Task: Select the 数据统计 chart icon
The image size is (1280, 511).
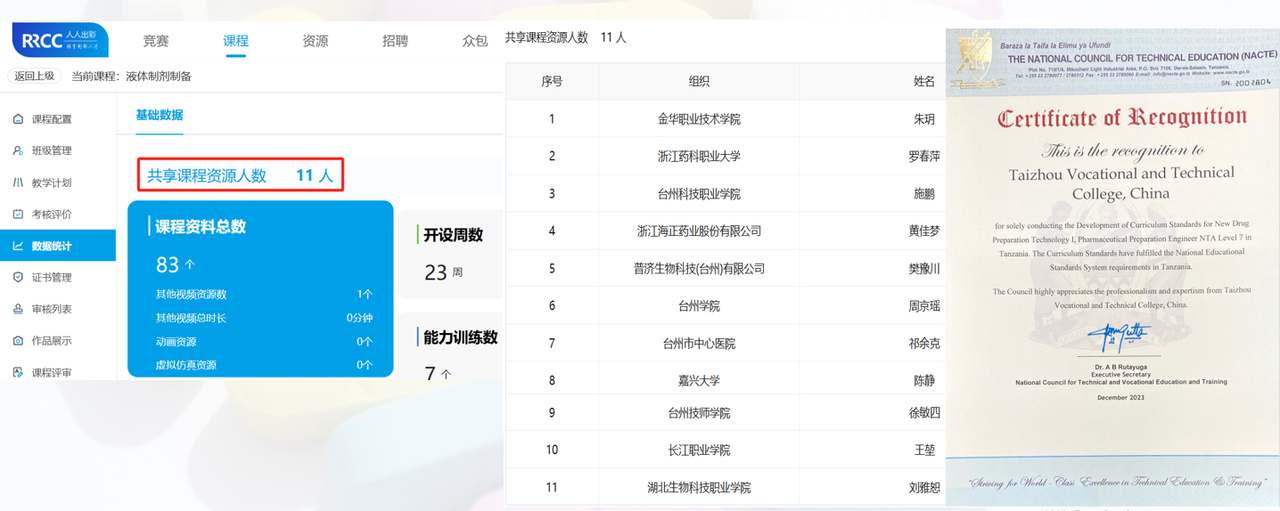Action: [18, 246]
